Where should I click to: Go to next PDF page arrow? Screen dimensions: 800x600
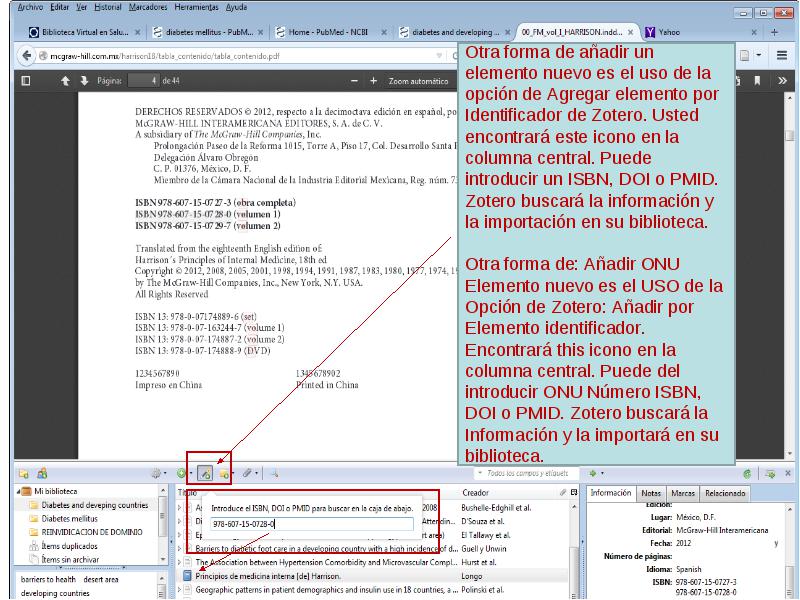[84, 81]
